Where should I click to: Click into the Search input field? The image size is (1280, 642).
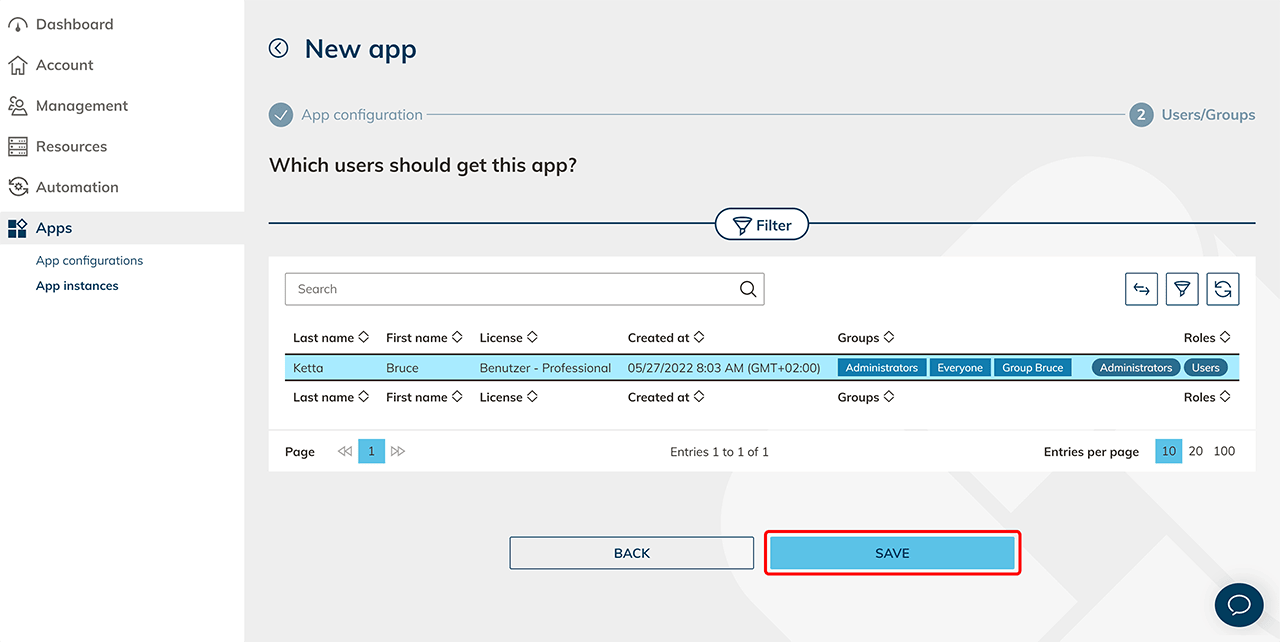tap(510, 289)
